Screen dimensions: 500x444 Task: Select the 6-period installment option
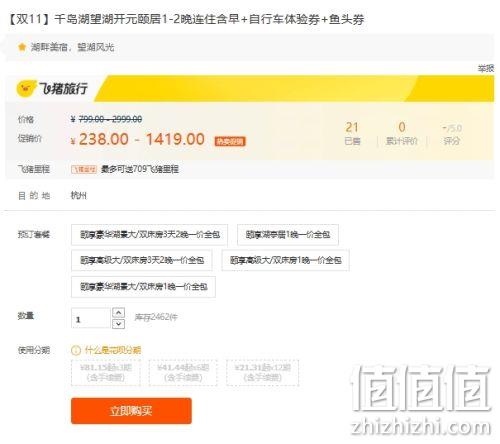coord(183,373)
